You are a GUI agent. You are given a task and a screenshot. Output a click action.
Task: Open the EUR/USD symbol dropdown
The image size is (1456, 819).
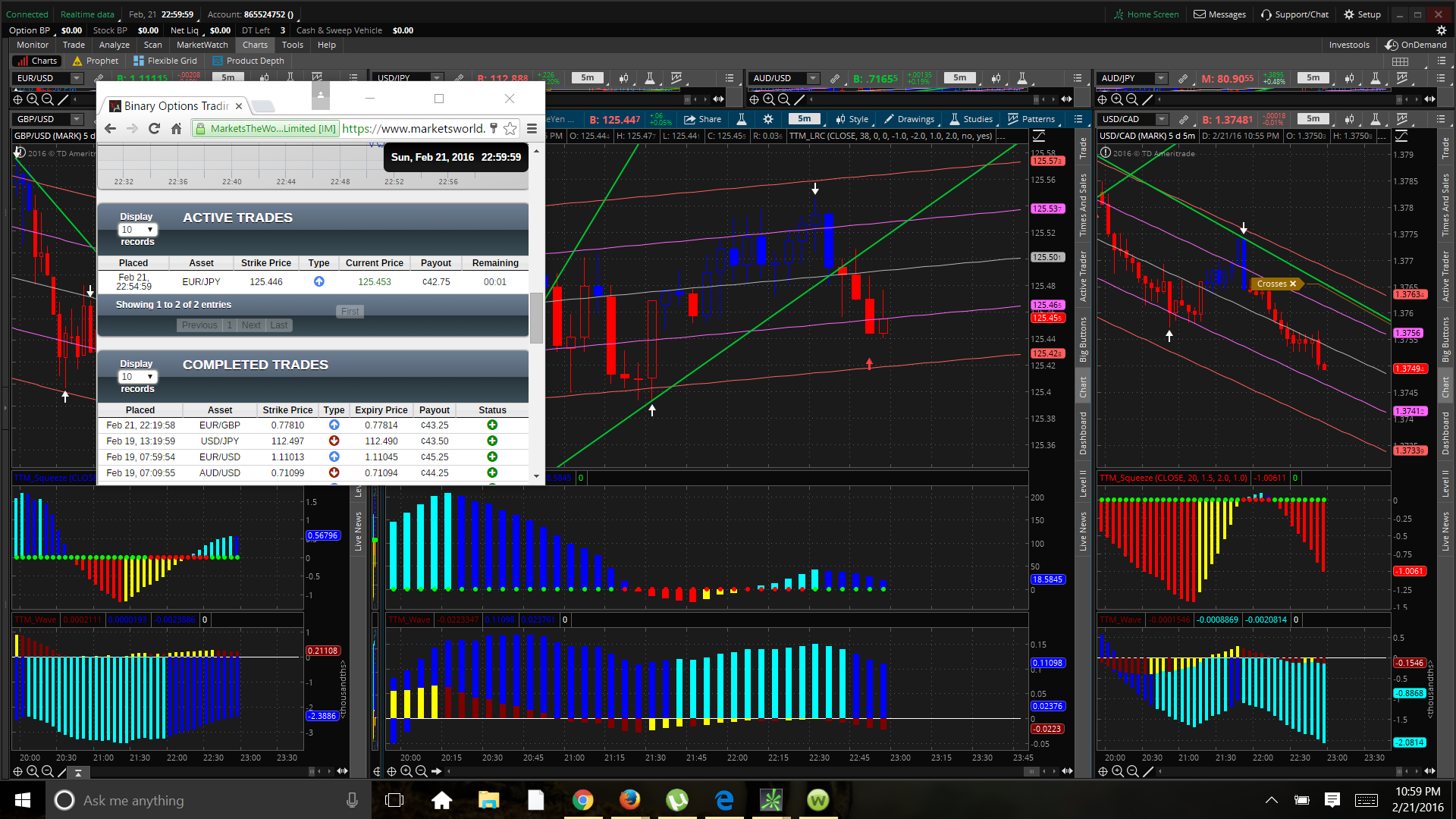(77, 78)
